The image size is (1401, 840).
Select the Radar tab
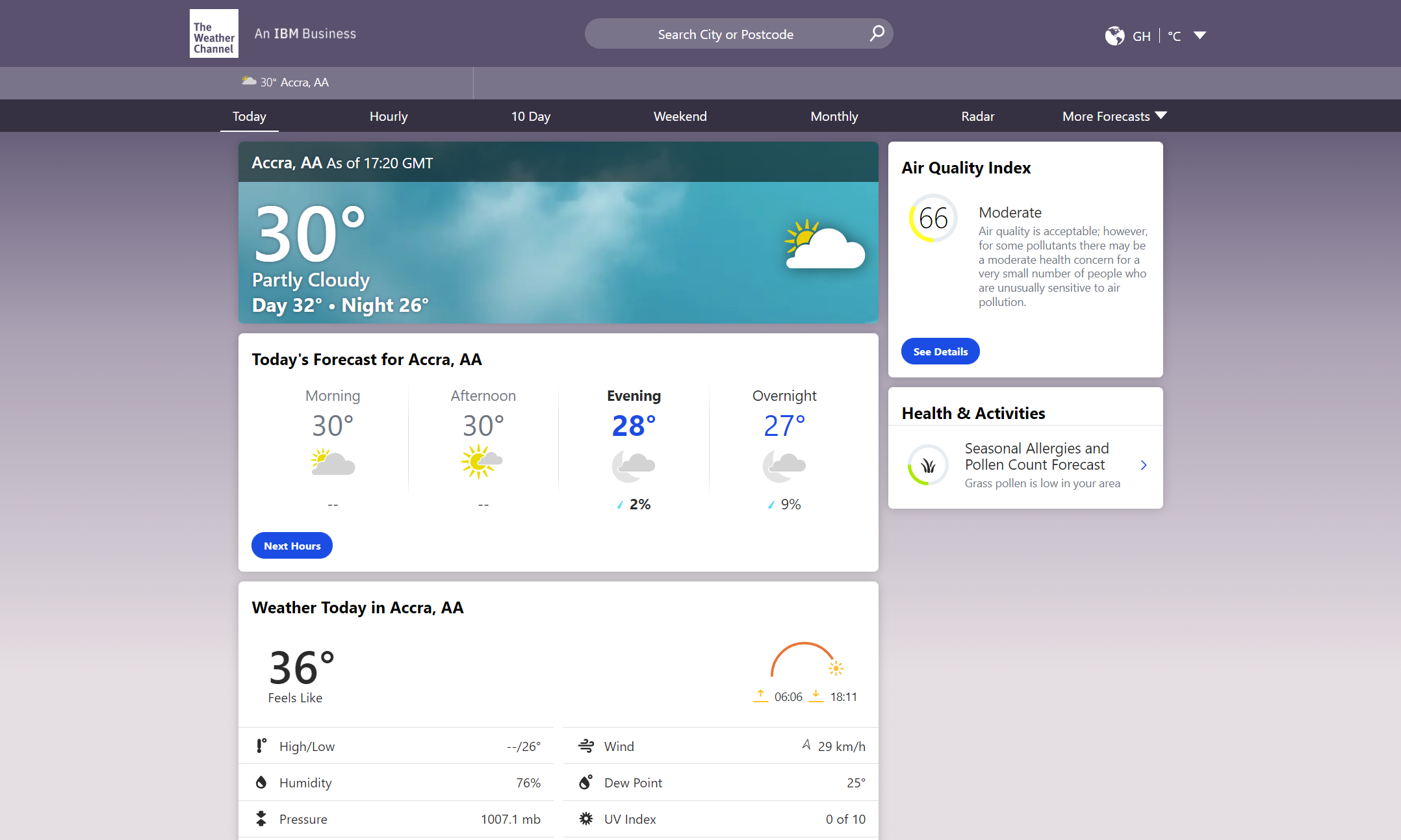pos(977,116)
